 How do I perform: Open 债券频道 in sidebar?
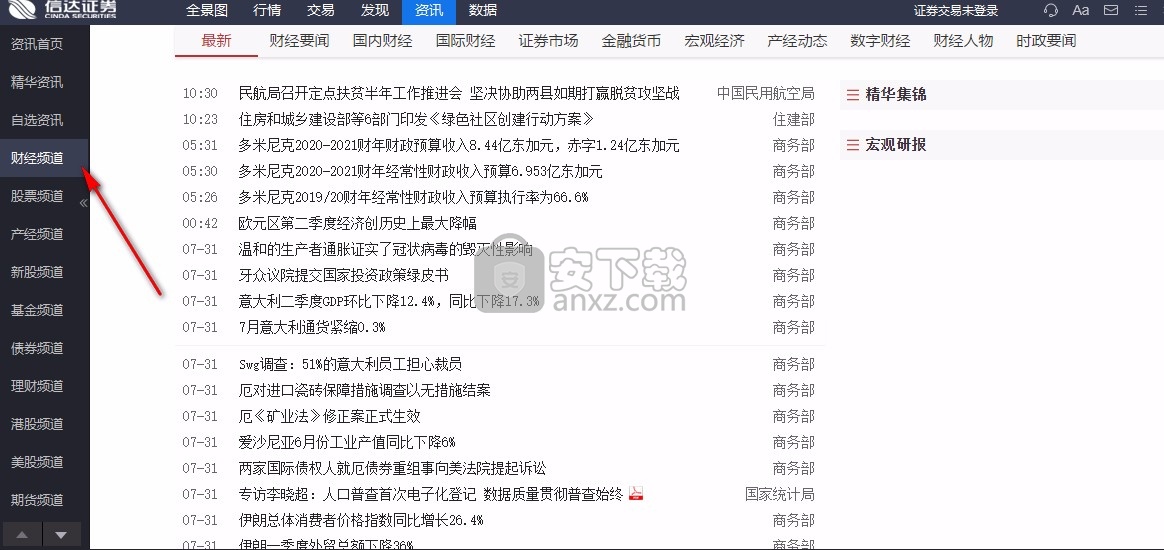(37, 348)
